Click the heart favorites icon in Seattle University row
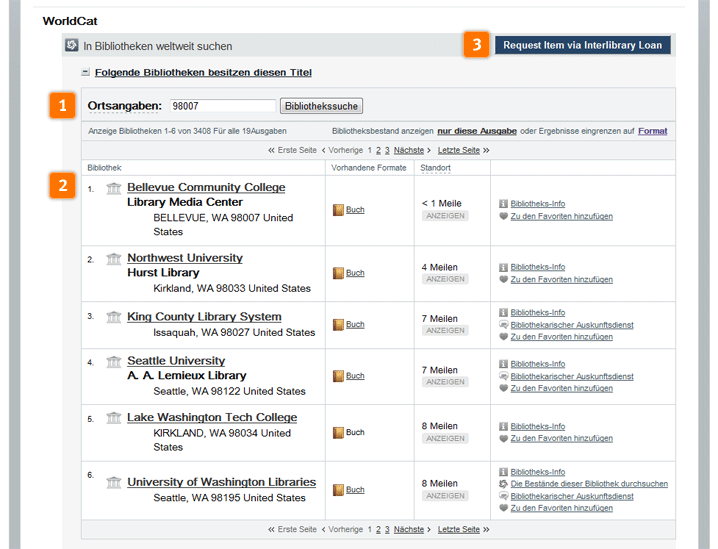Screen dimensions: 718x549 click(503, 388)
